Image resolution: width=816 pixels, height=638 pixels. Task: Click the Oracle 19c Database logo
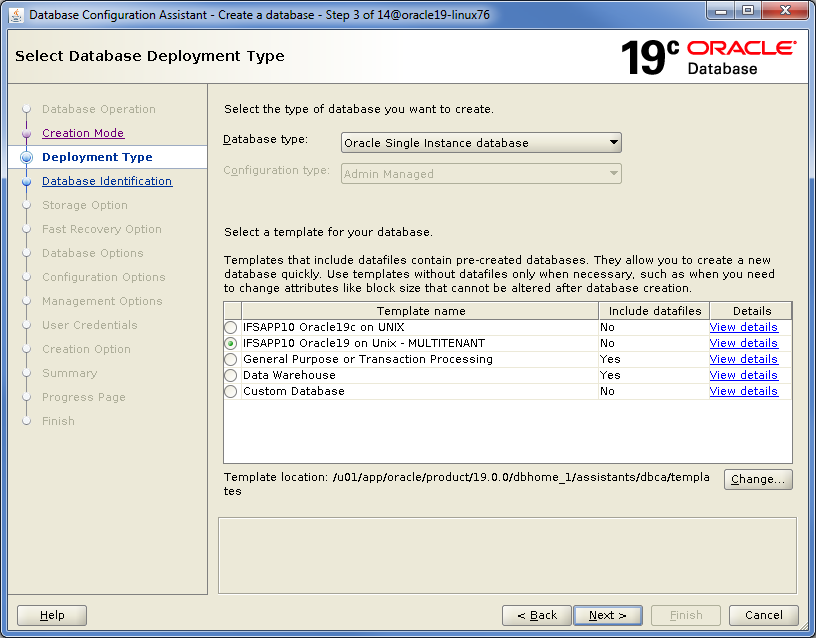[x=708, y=57]
